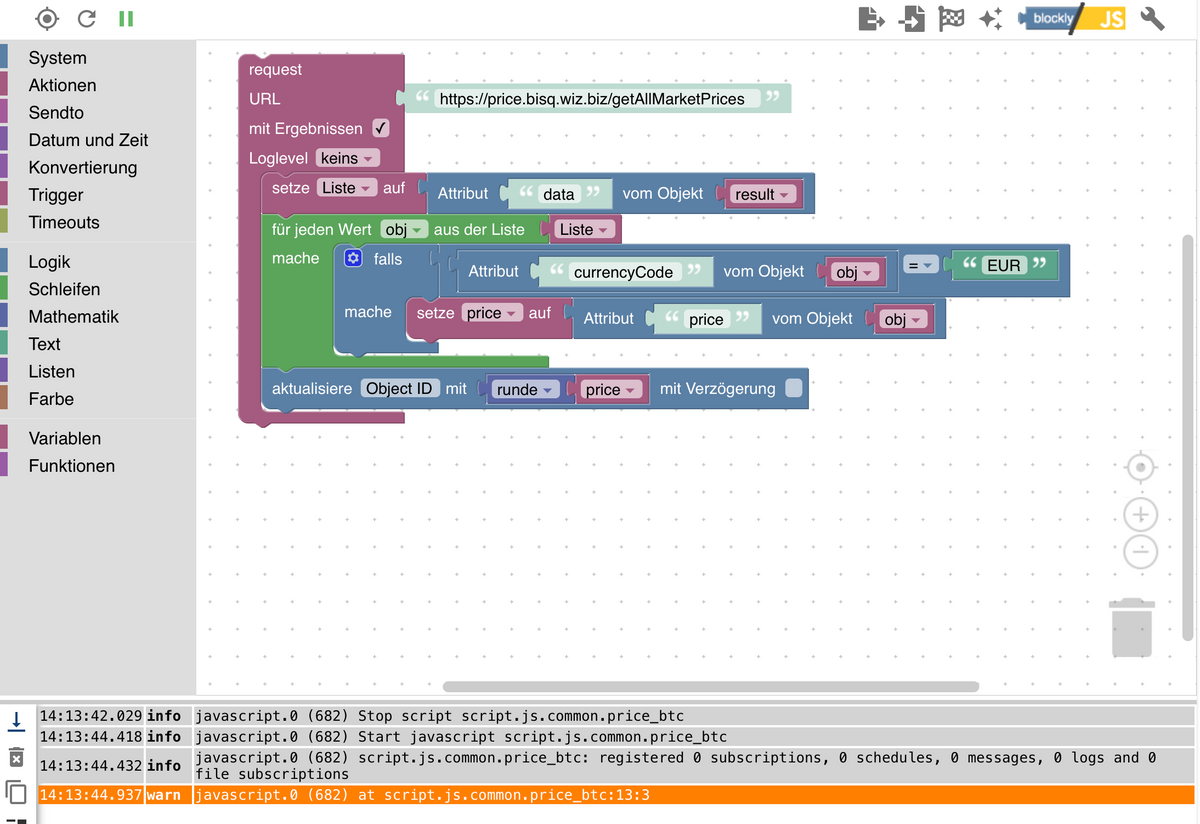This screenshot has width=1200, height=824.
Task: Open the 'Liste' variable dropdown in setze block
Action: click(x=347, y=188)
